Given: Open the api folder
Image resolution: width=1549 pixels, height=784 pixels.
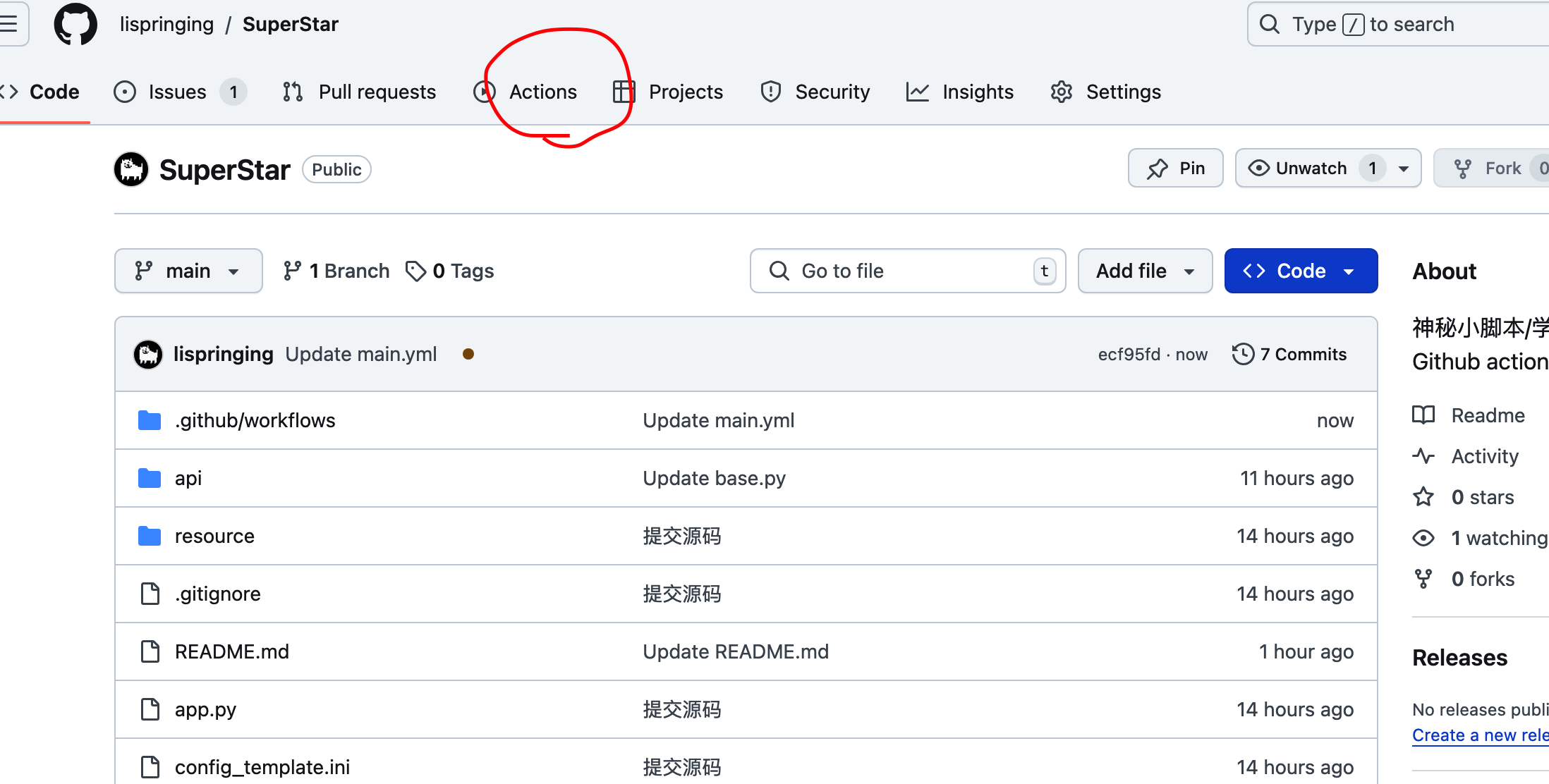Looking at the screenshot, I should [x=188, y=478].
